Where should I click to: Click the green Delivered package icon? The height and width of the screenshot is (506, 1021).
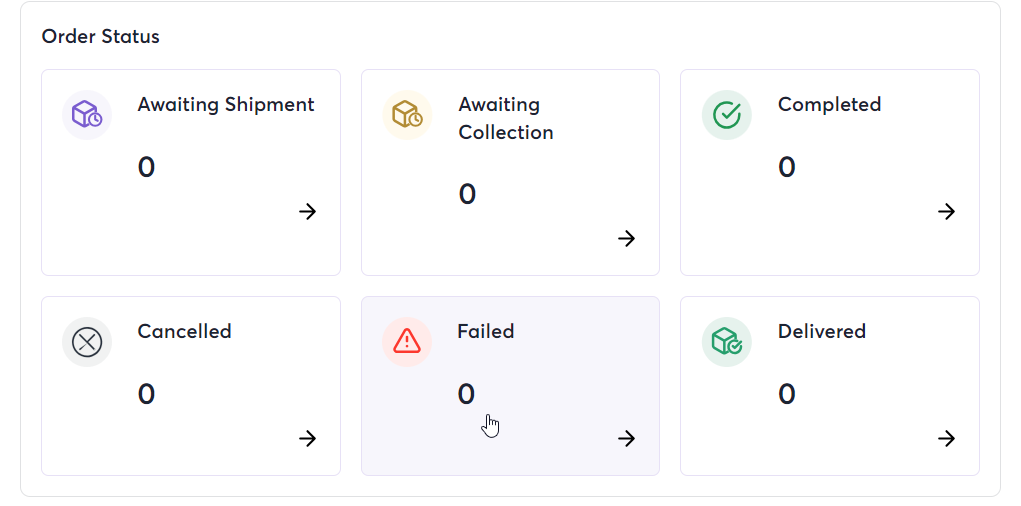[727, 342]
